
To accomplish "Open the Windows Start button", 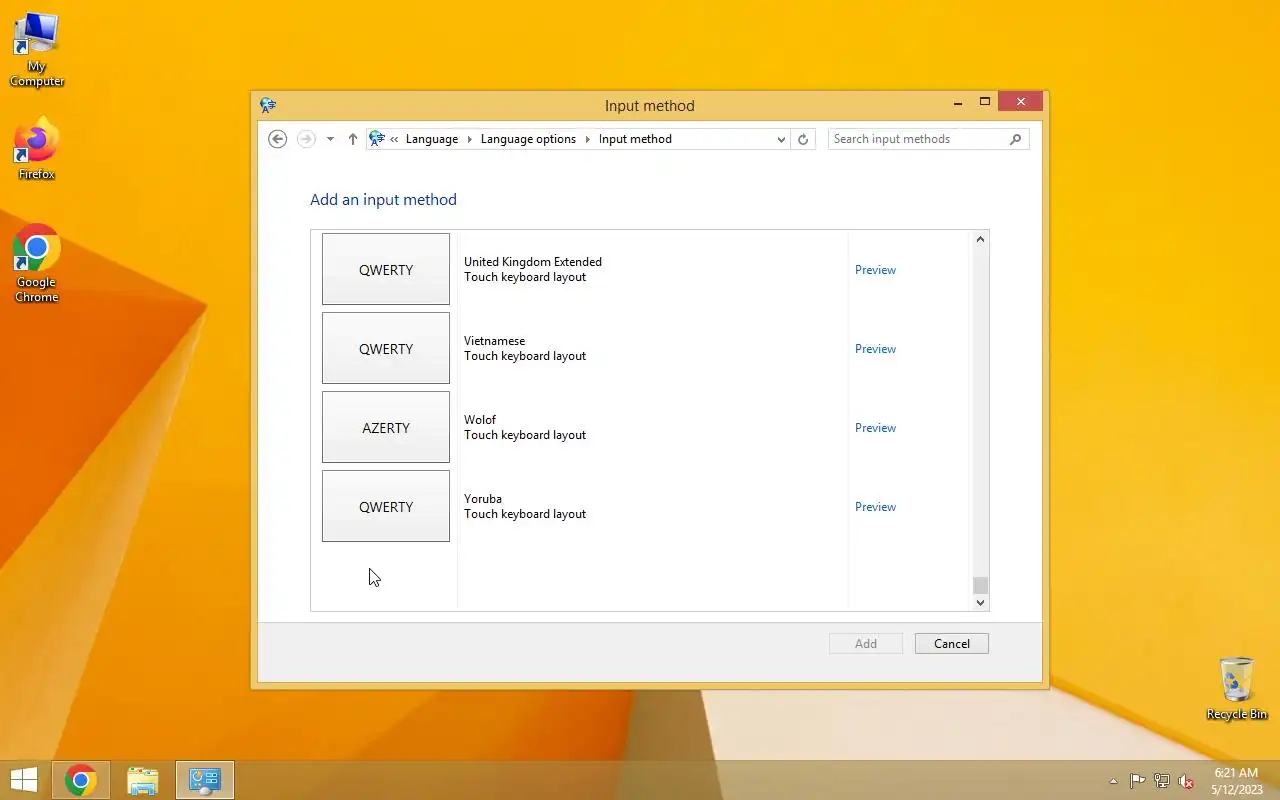I will pos(24,780).
